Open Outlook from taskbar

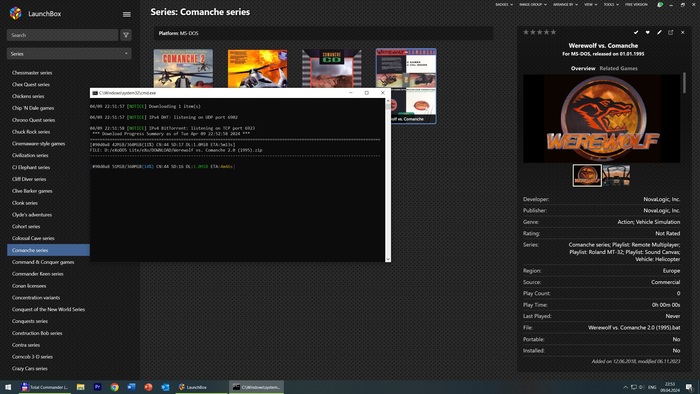point(165,387)
